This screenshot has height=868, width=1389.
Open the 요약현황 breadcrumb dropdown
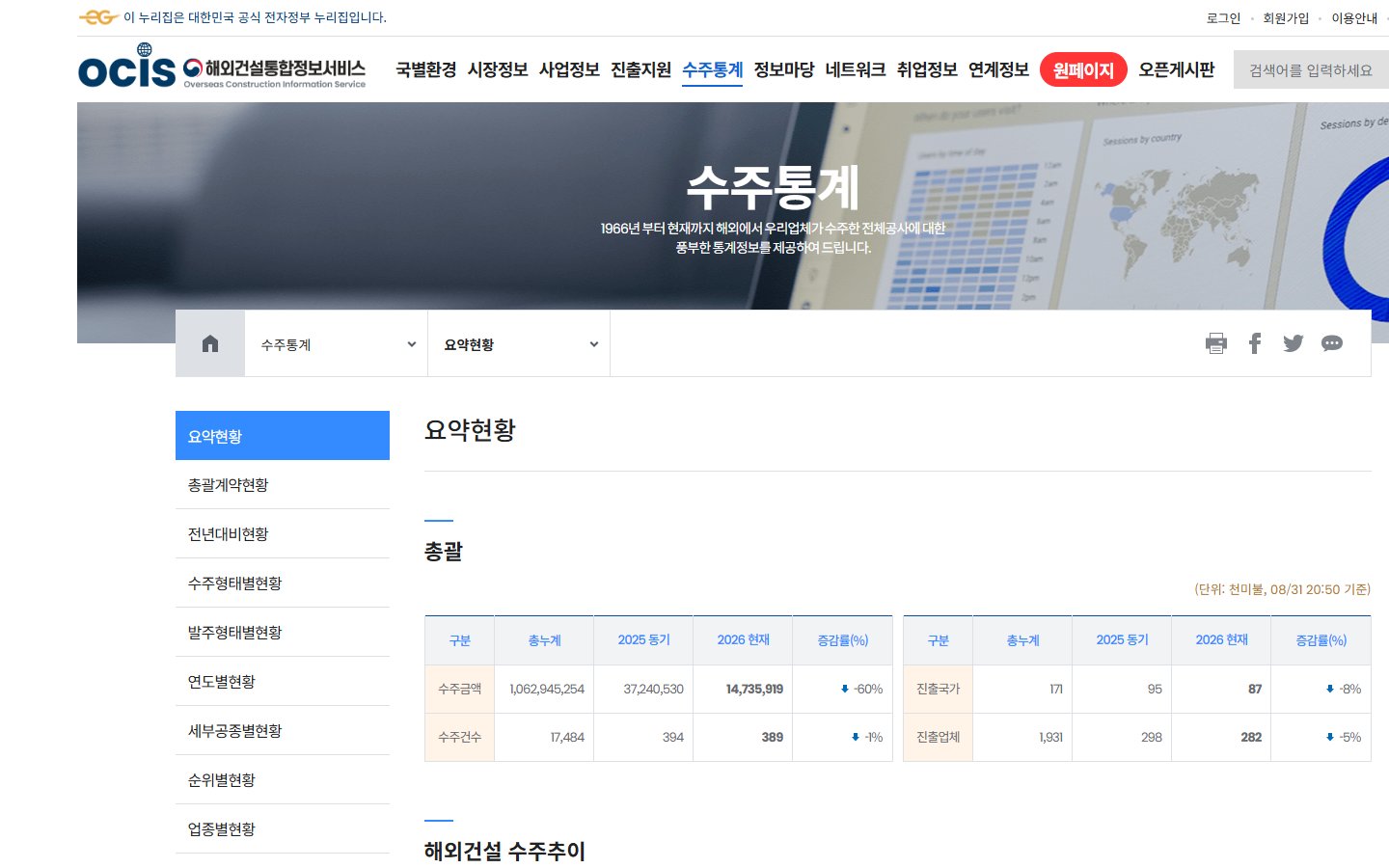pyautogui.click(x=519, y=344)
